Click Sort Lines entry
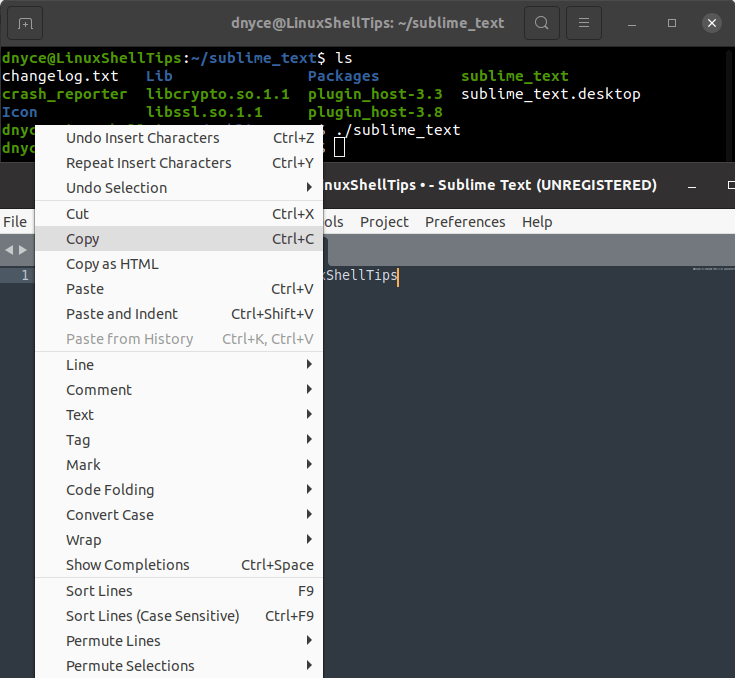This screenshot has height=678, width=735. pyautogui.click(x=179, y=591)
